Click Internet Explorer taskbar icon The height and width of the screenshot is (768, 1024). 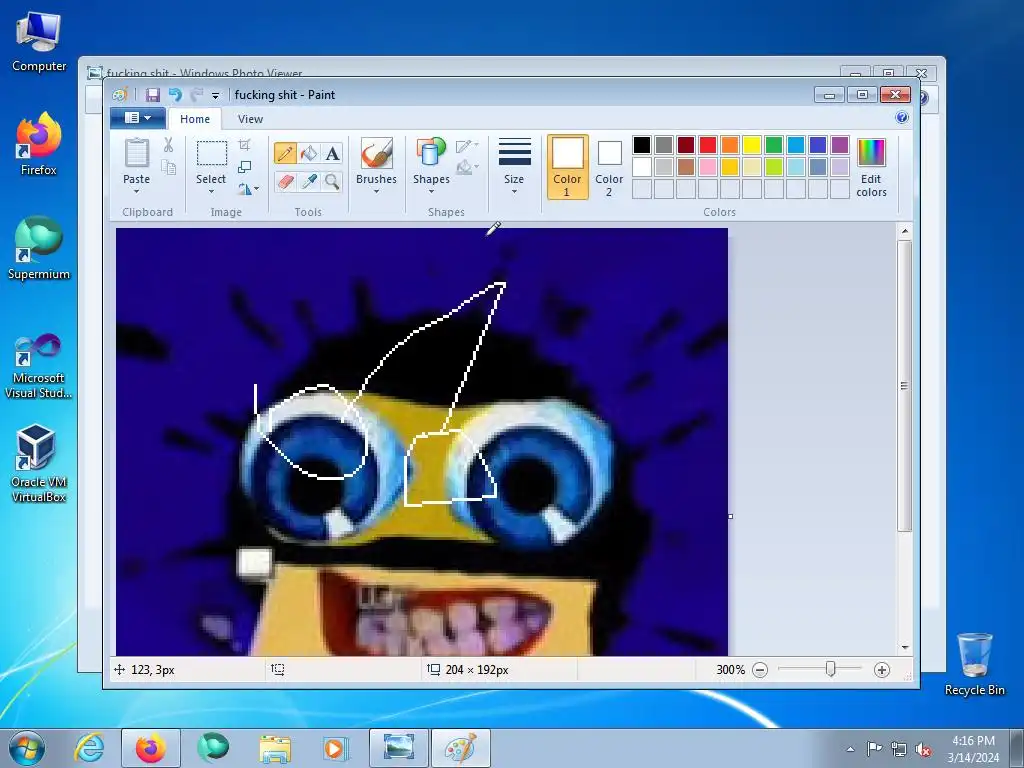pyautogui.click(x=89, y=747)
